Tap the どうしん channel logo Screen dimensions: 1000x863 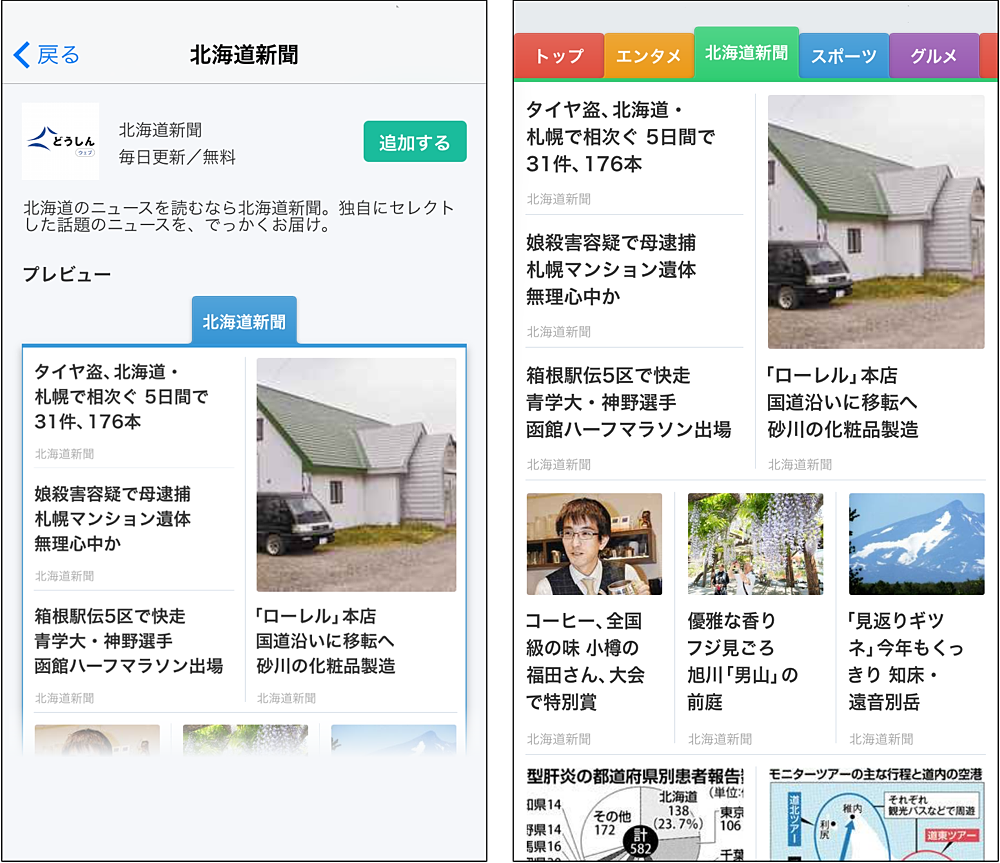[61, 141]
